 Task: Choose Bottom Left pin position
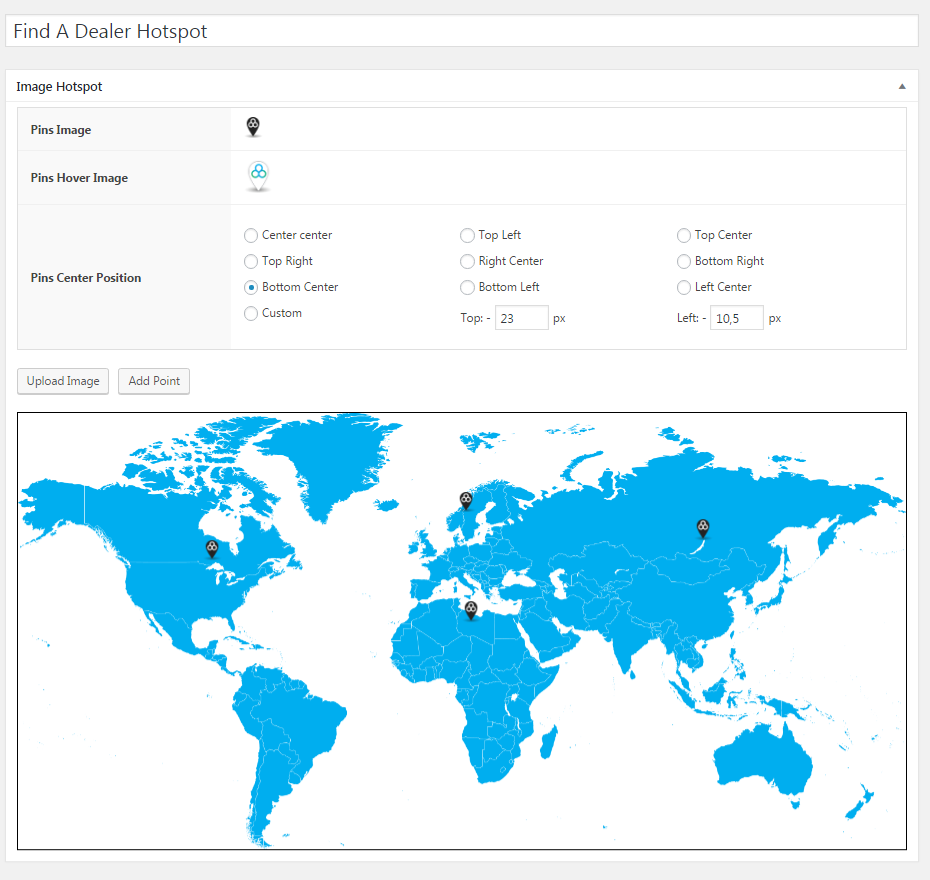[x=467, y=288]
